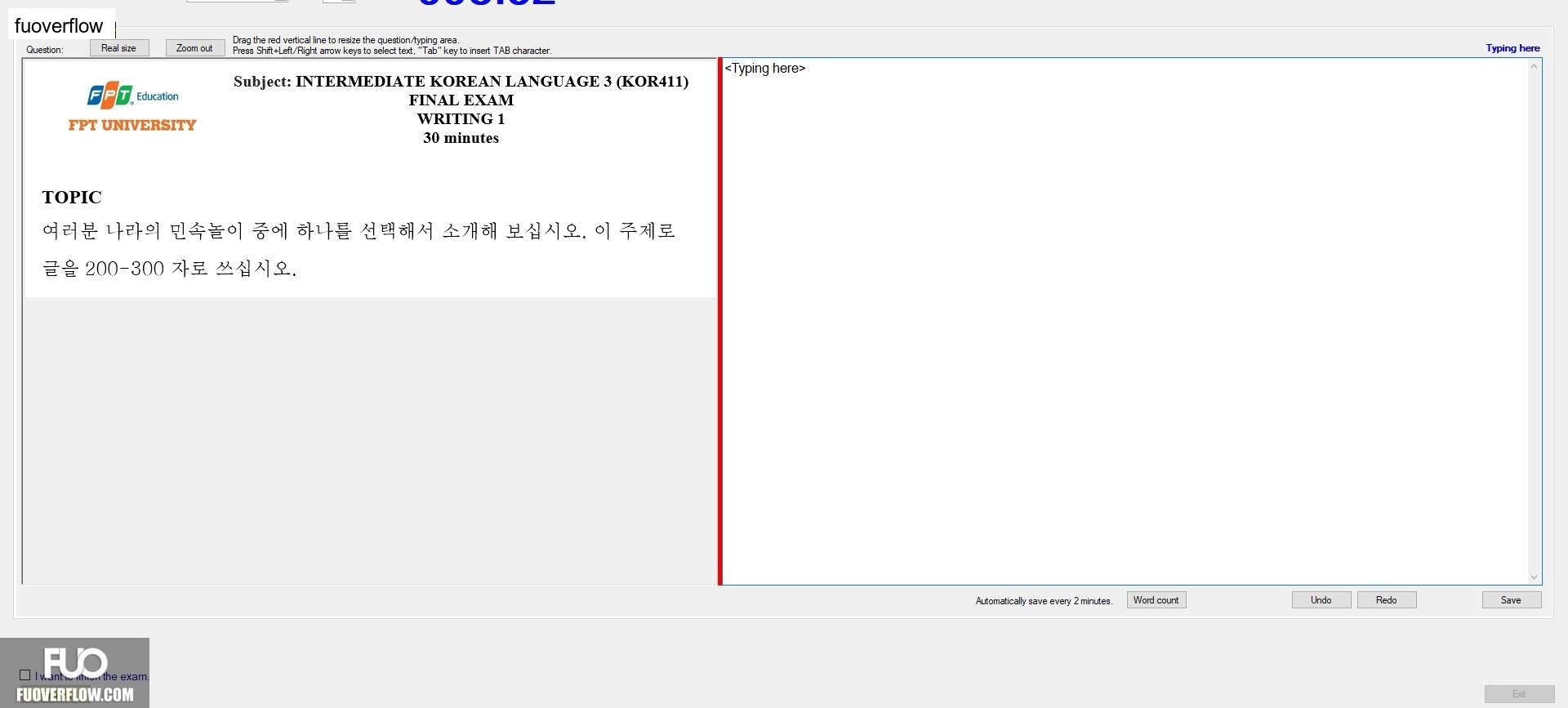The height and width of the screenshot is (708, 1568).
Task: Open the Word count tool
Action: pyautogui.click(x=1156, y=600)
